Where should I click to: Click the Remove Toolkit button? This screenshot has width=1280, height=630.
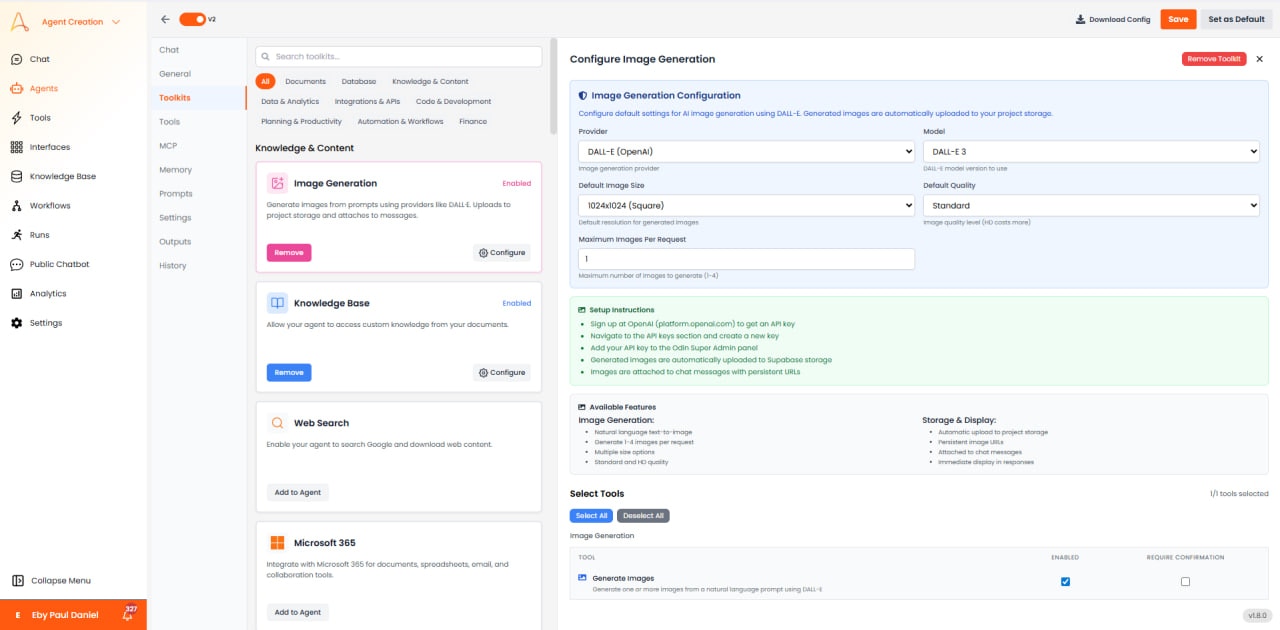click(1214, 59)
